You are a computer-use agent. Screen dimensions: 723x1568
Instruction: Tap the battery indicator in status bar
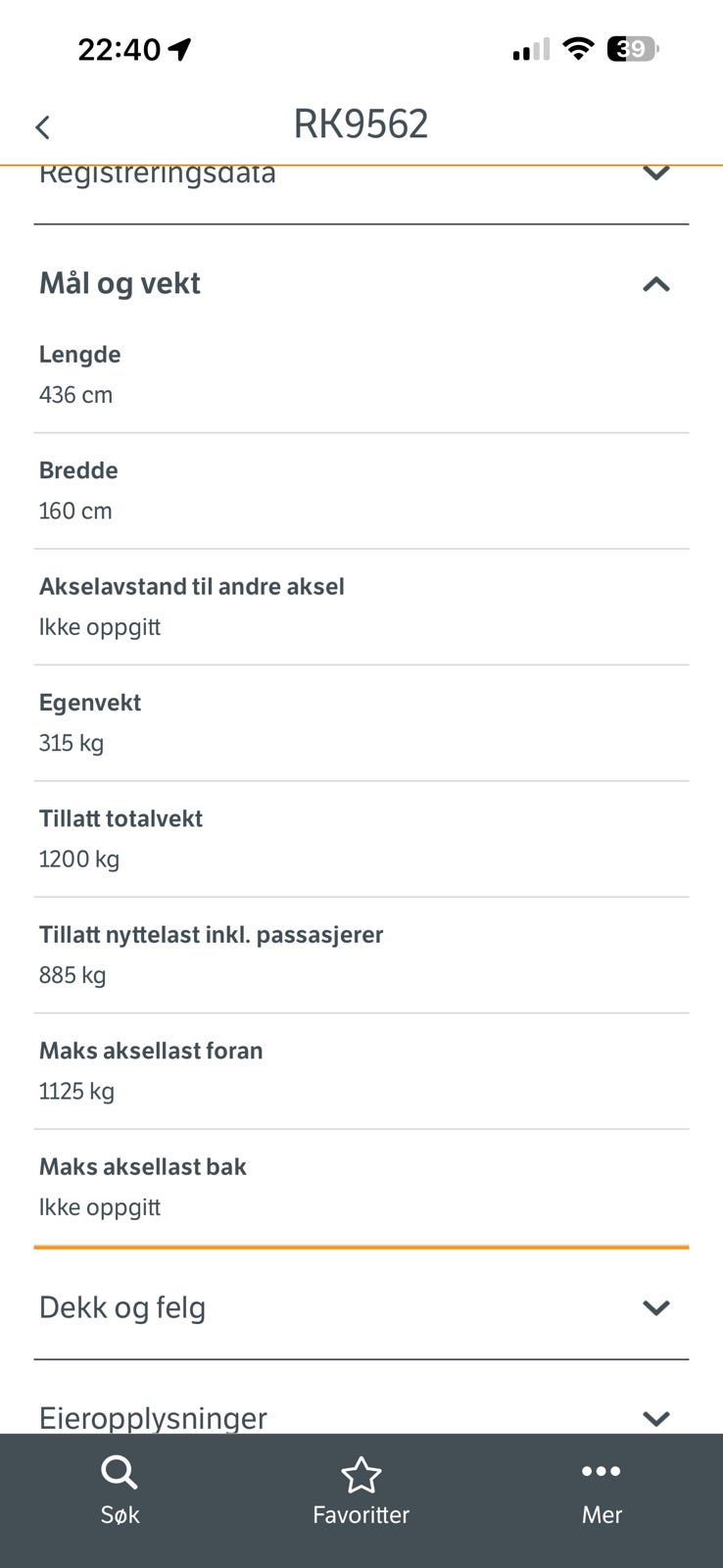point(633,49)
